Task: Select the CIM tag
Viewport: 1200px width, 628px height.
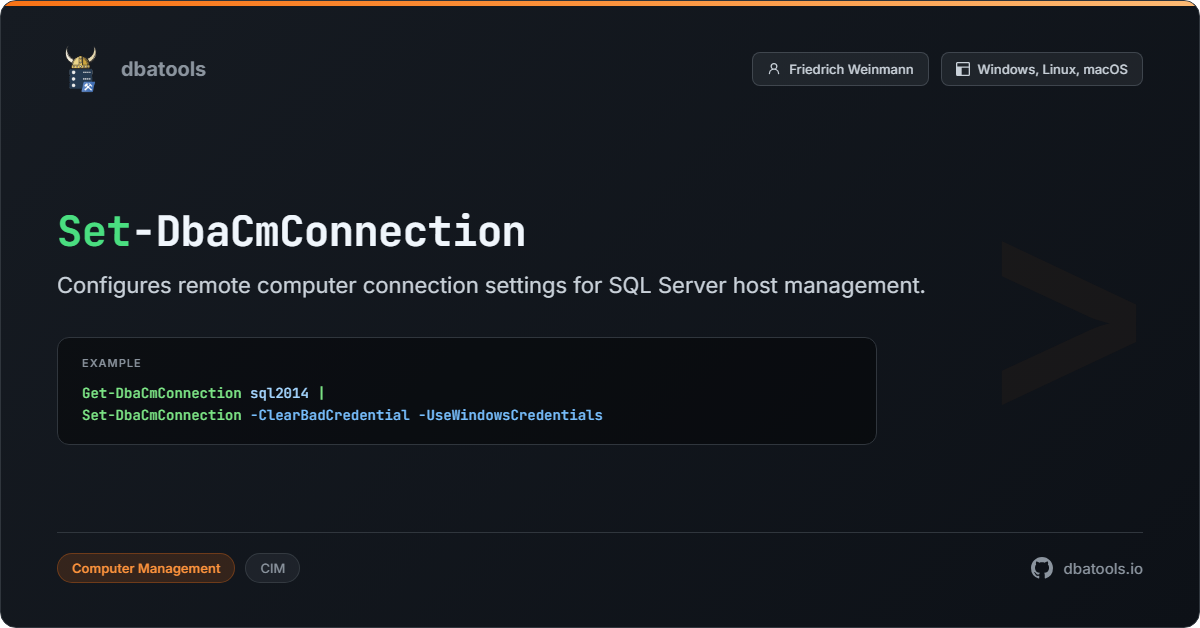Action: [x=272, y=568]
